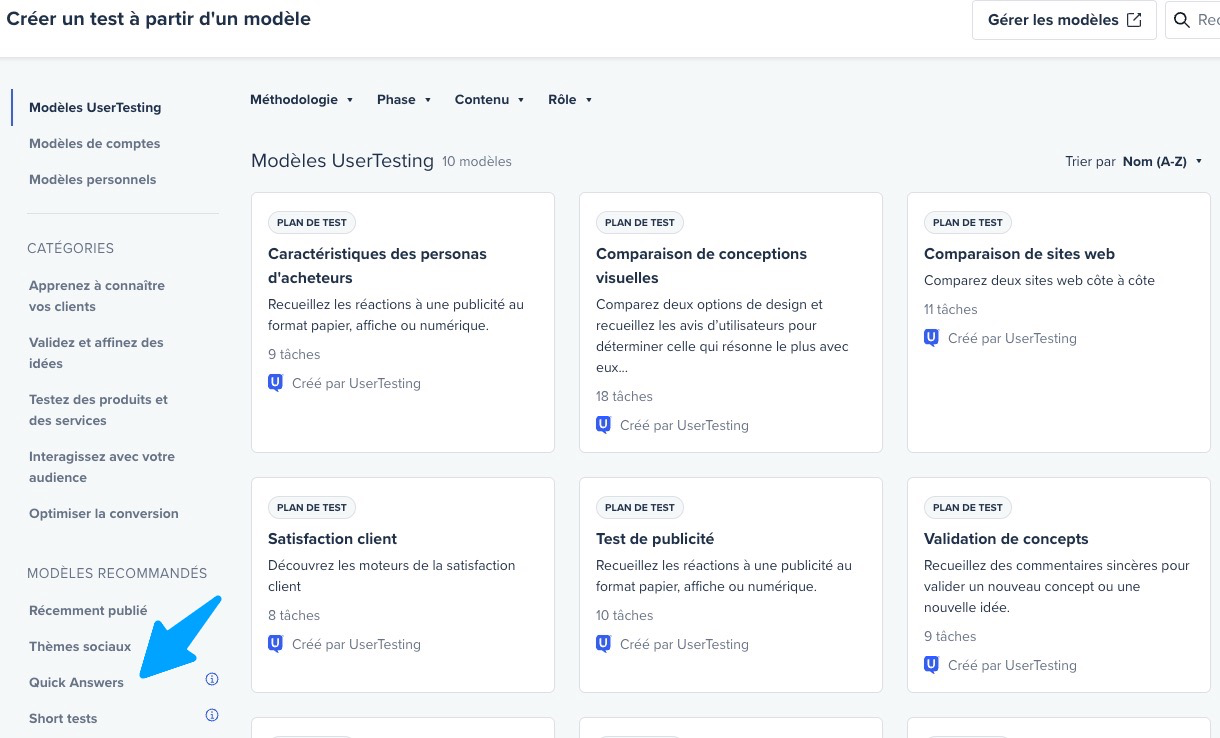Image resolution: width=1220 pixels, height=738 pixels.
Task: Click "Créer un test à partir d'un modèle" heading
Action: tap(159, 19)
